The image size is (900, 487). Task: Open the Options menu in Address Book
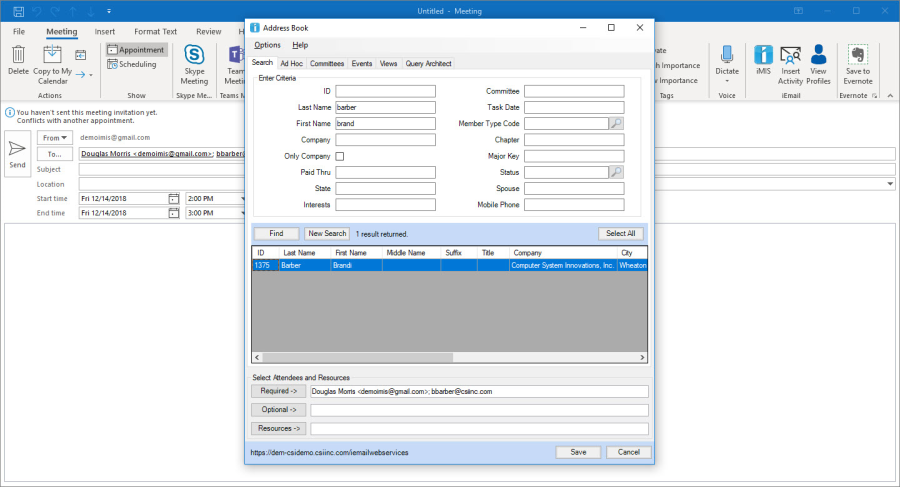pos(267,45)
